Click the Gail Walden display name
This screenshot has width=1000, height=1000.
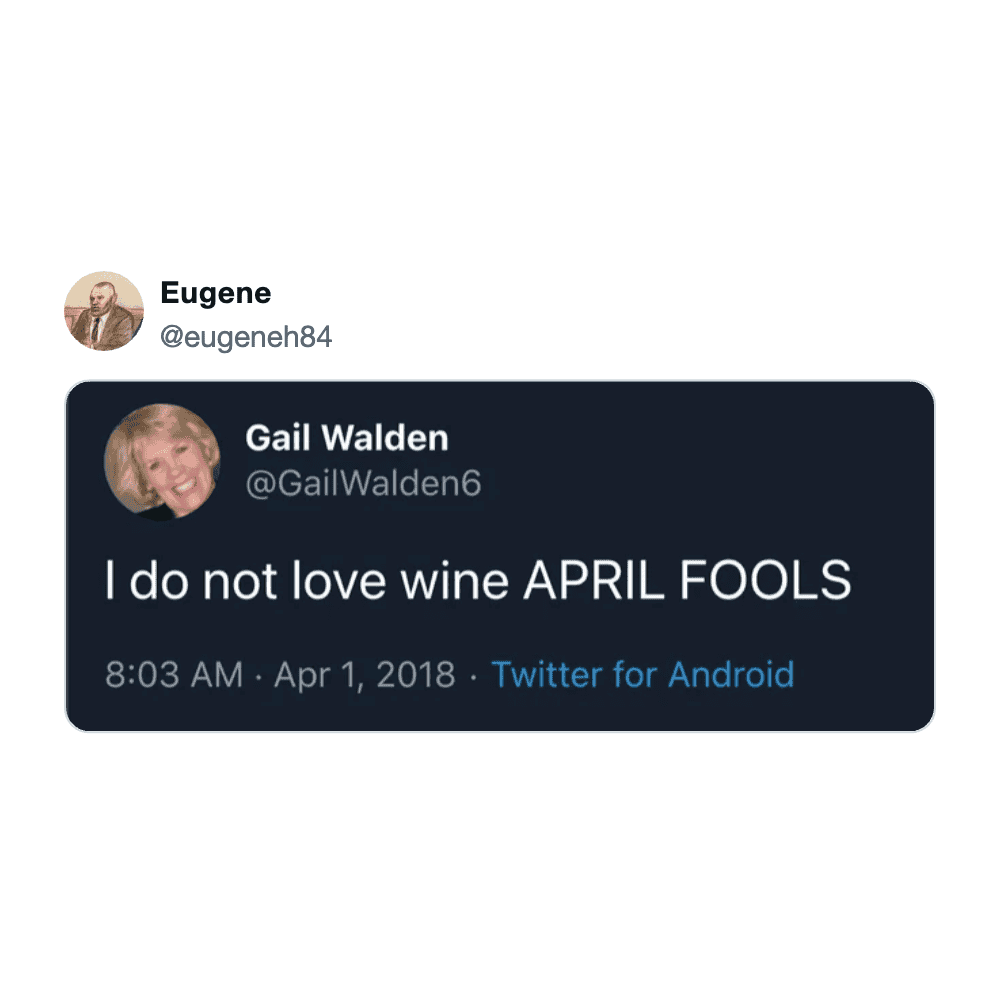(347, 438)
